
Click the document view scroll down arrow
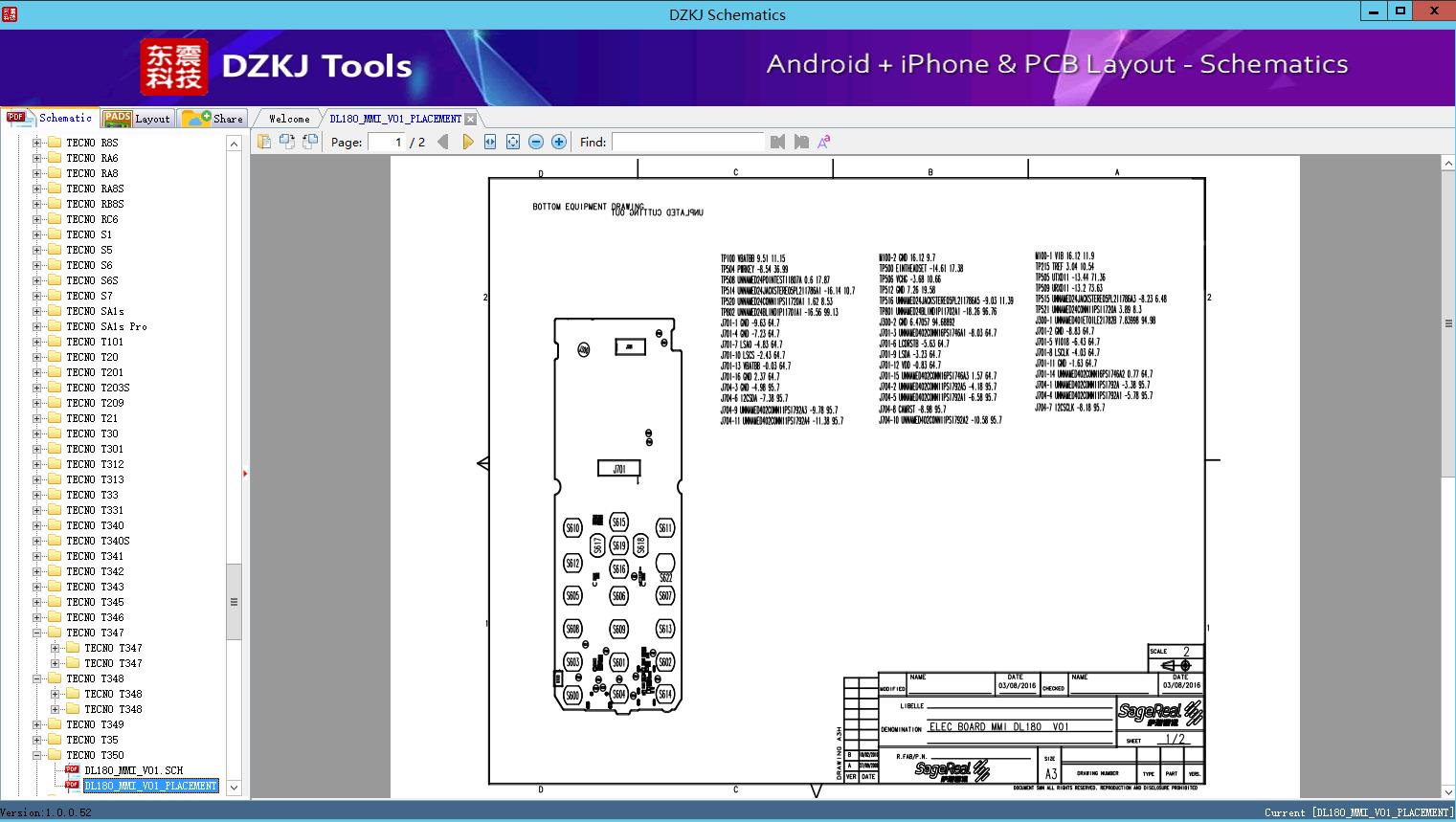1447,791
